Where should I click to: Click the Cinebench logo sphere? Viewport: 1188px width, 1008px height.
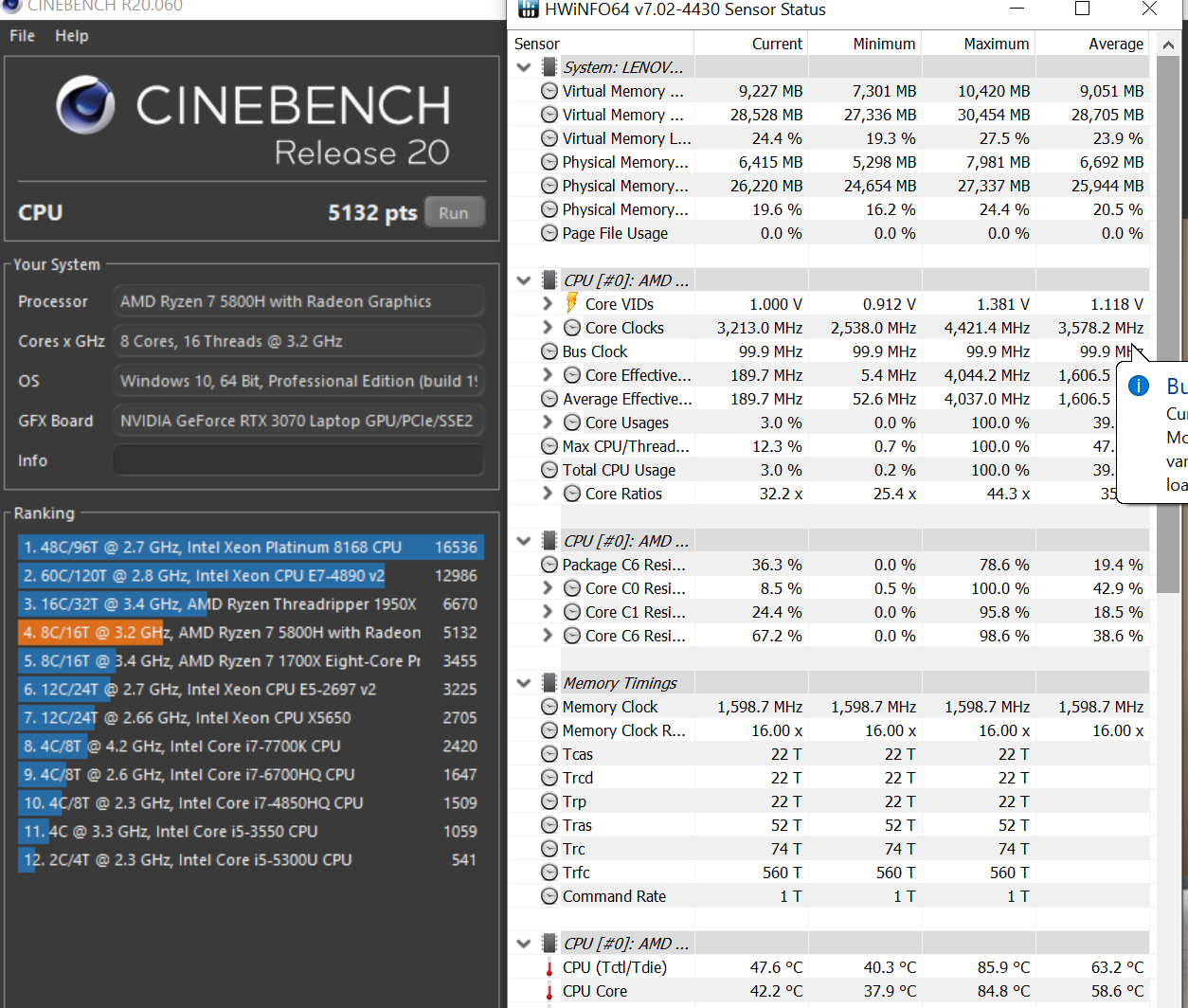pos(85,104)
